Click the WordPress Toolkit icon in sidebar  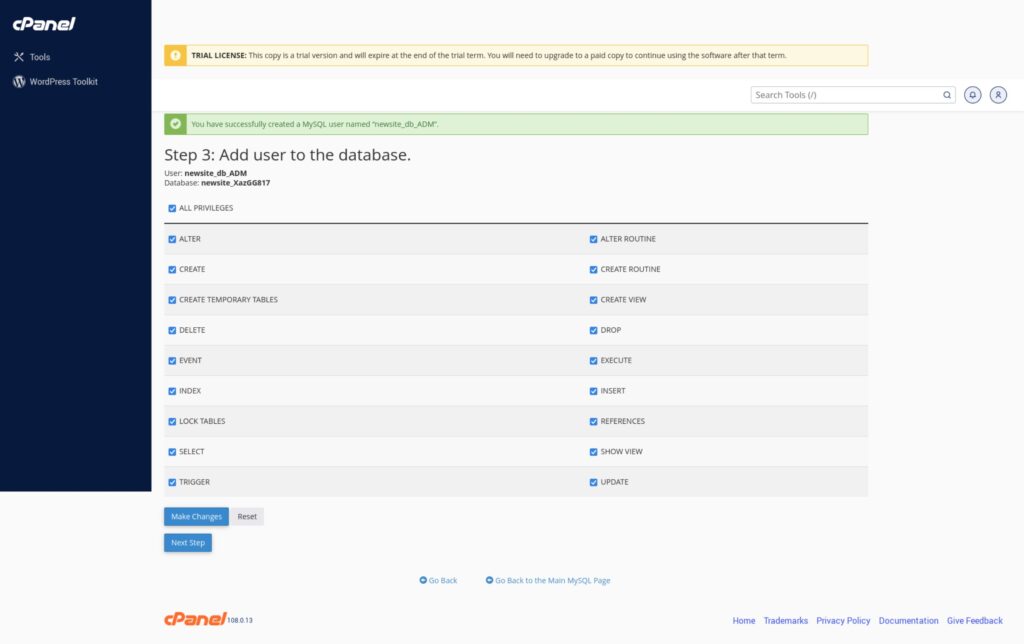17,81
